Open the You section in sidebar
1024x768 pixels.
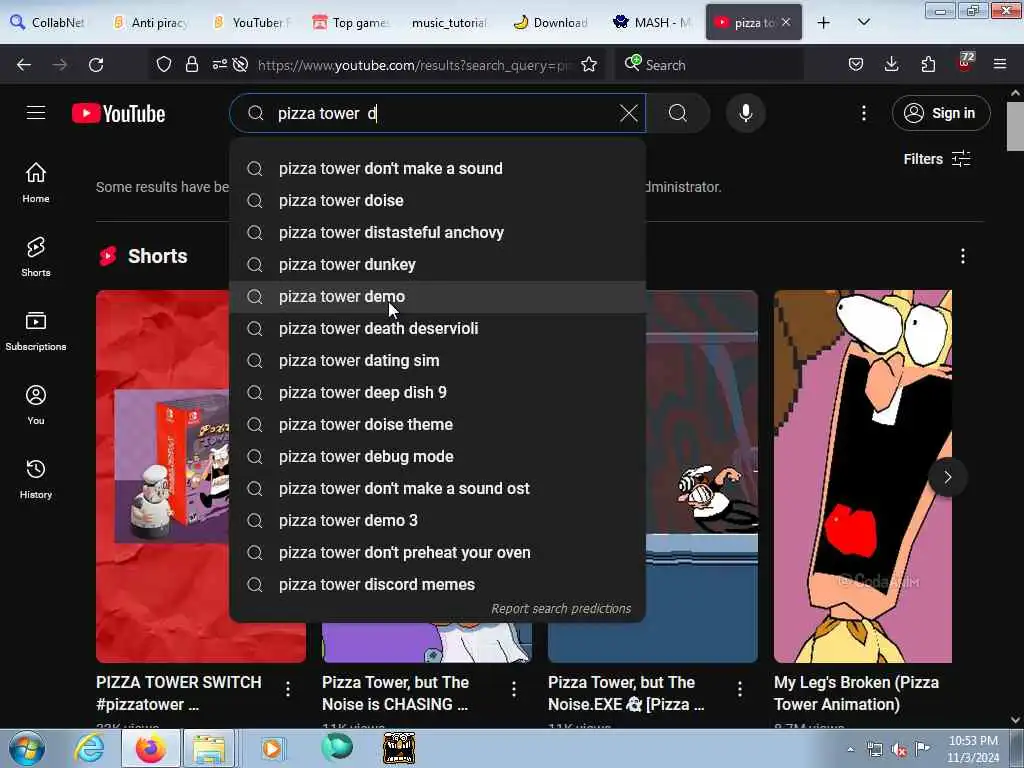[x=36, y=405]
